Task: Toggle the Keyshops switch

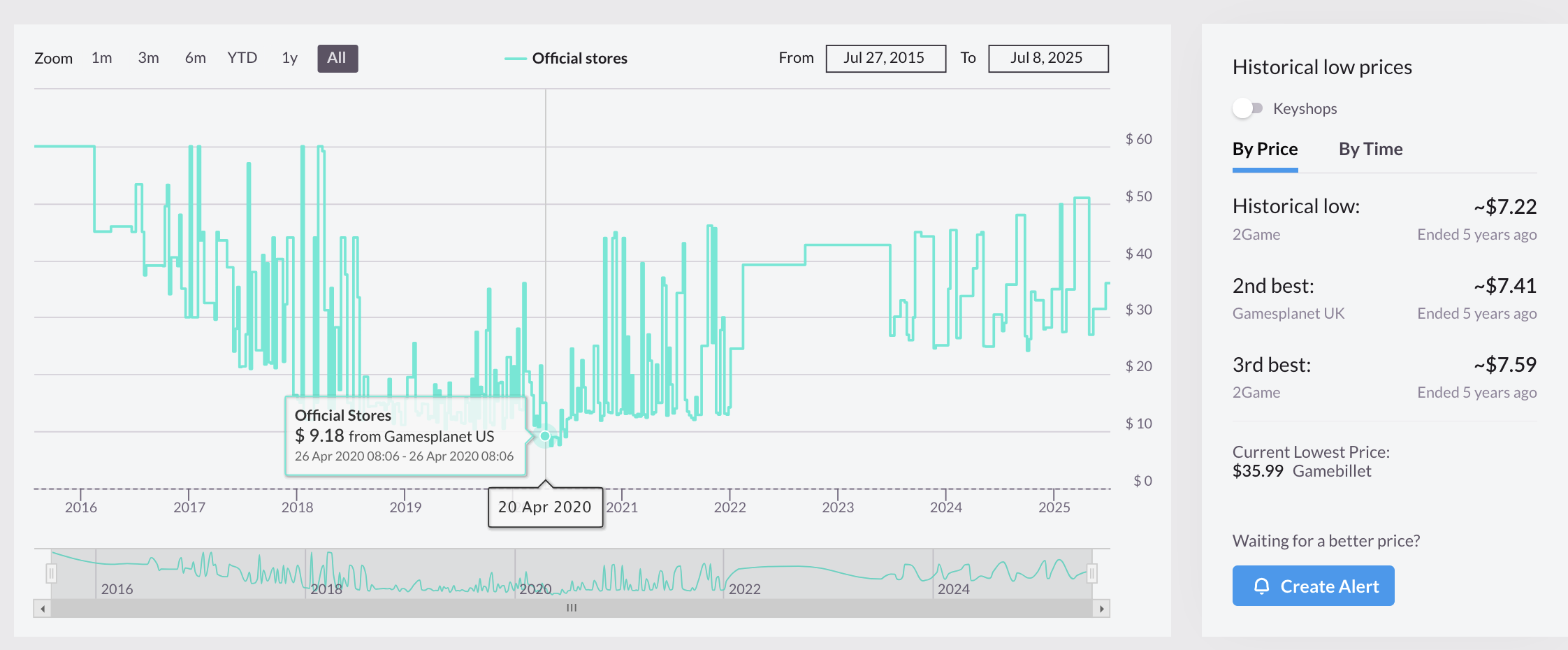Action: pyautogui.click(x=1247, y=108)
